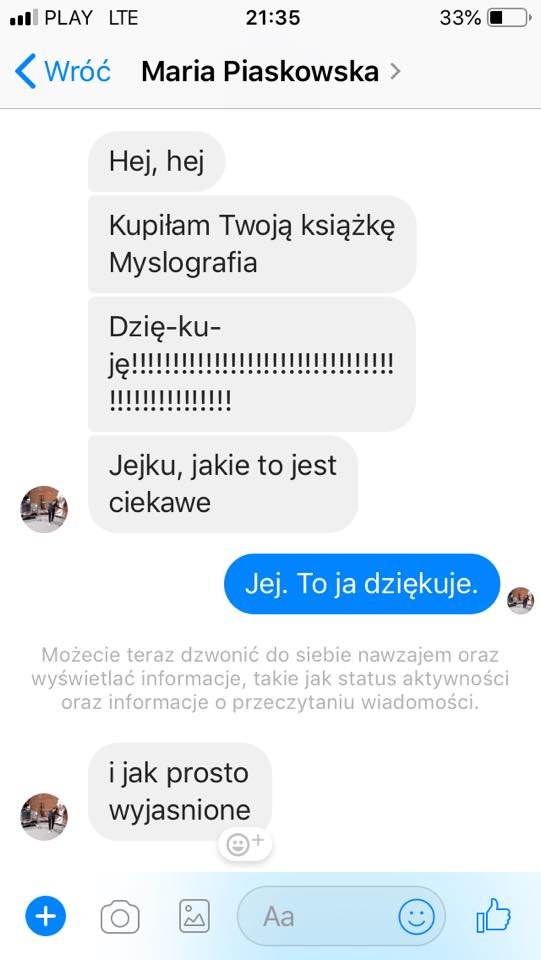Select the blue 'Jej. To ja dziękuje.' bubble
Screen dimensions: 541x960
(362, 584)
